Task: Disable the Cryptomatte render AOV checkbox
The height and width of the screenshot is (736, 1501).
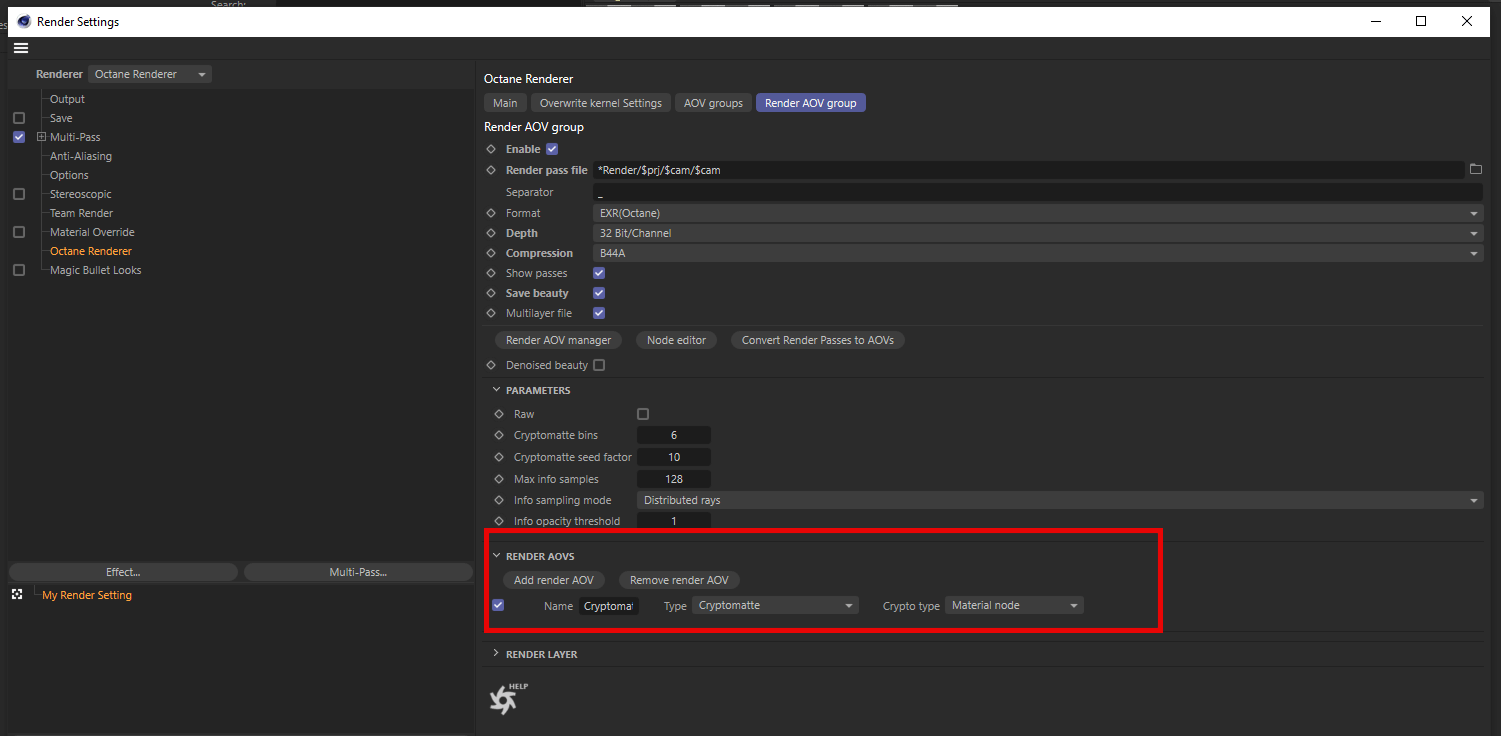Action: click(498, 605)
